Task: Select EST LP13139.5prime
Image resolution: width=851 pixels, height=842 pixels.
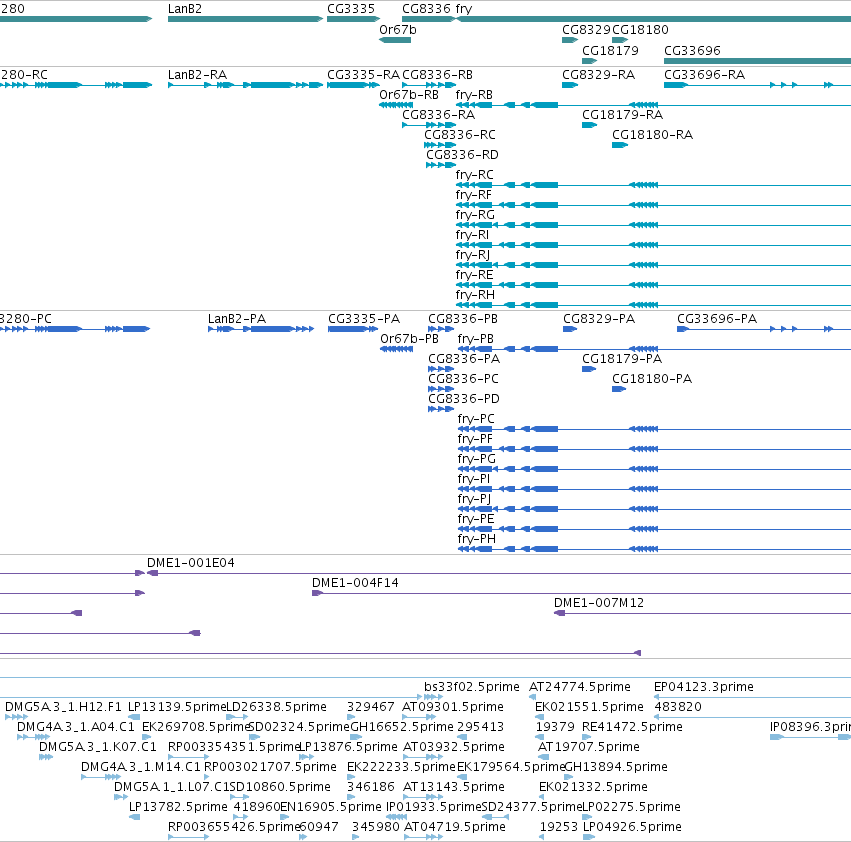Action: tap(134, 717)
